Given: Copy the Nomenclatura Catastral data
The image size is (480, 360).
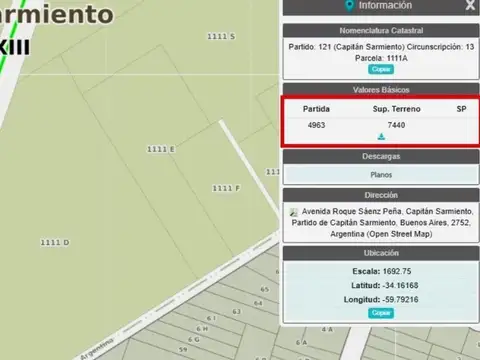Looking at the screenshot, I should (x=381, y=69).
